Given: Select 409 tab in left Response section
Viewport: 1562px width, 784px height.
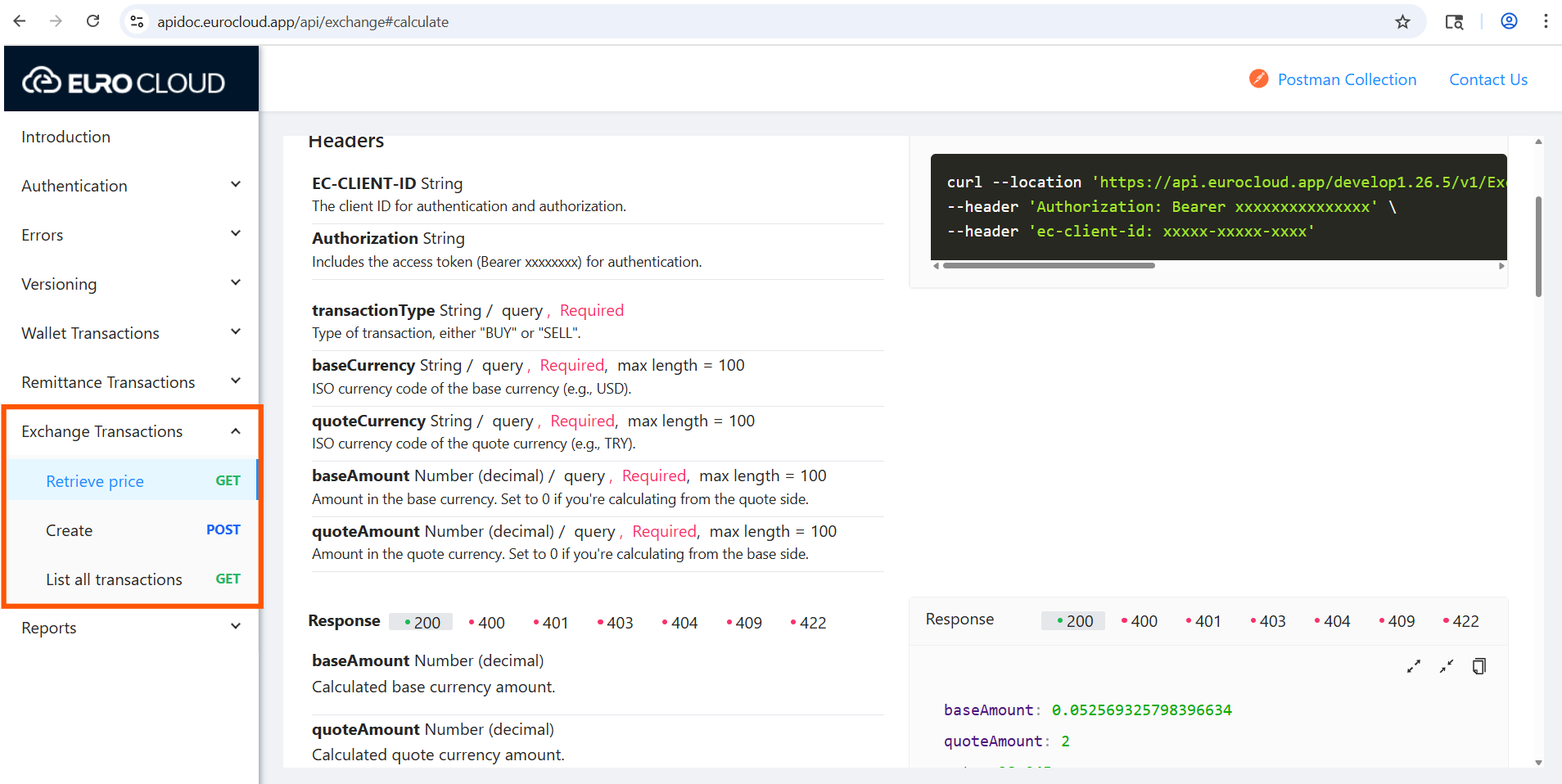Looking at the screenshot, I should click(x=744, y=623).
